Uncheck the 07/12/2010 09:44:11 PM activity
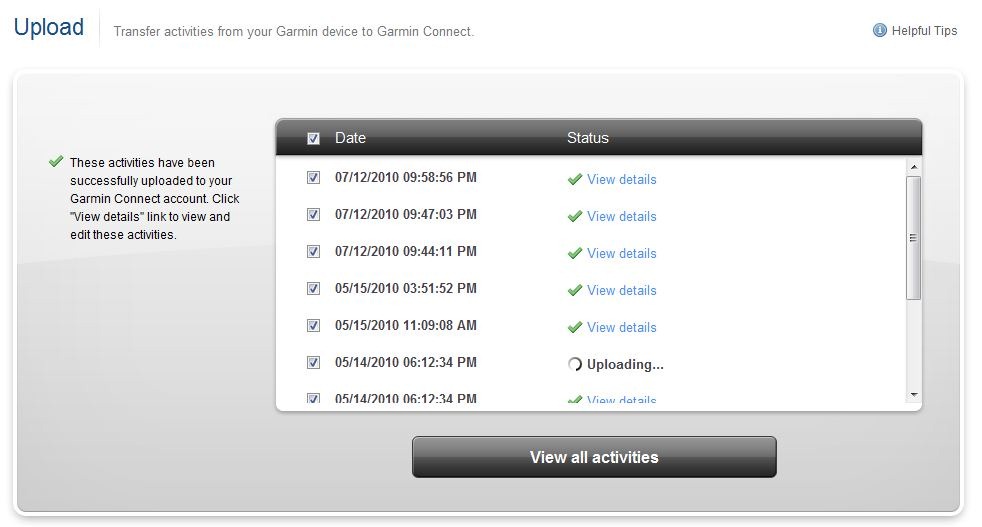This screenshot has width=982, height=527. click(x=313, y=251)
